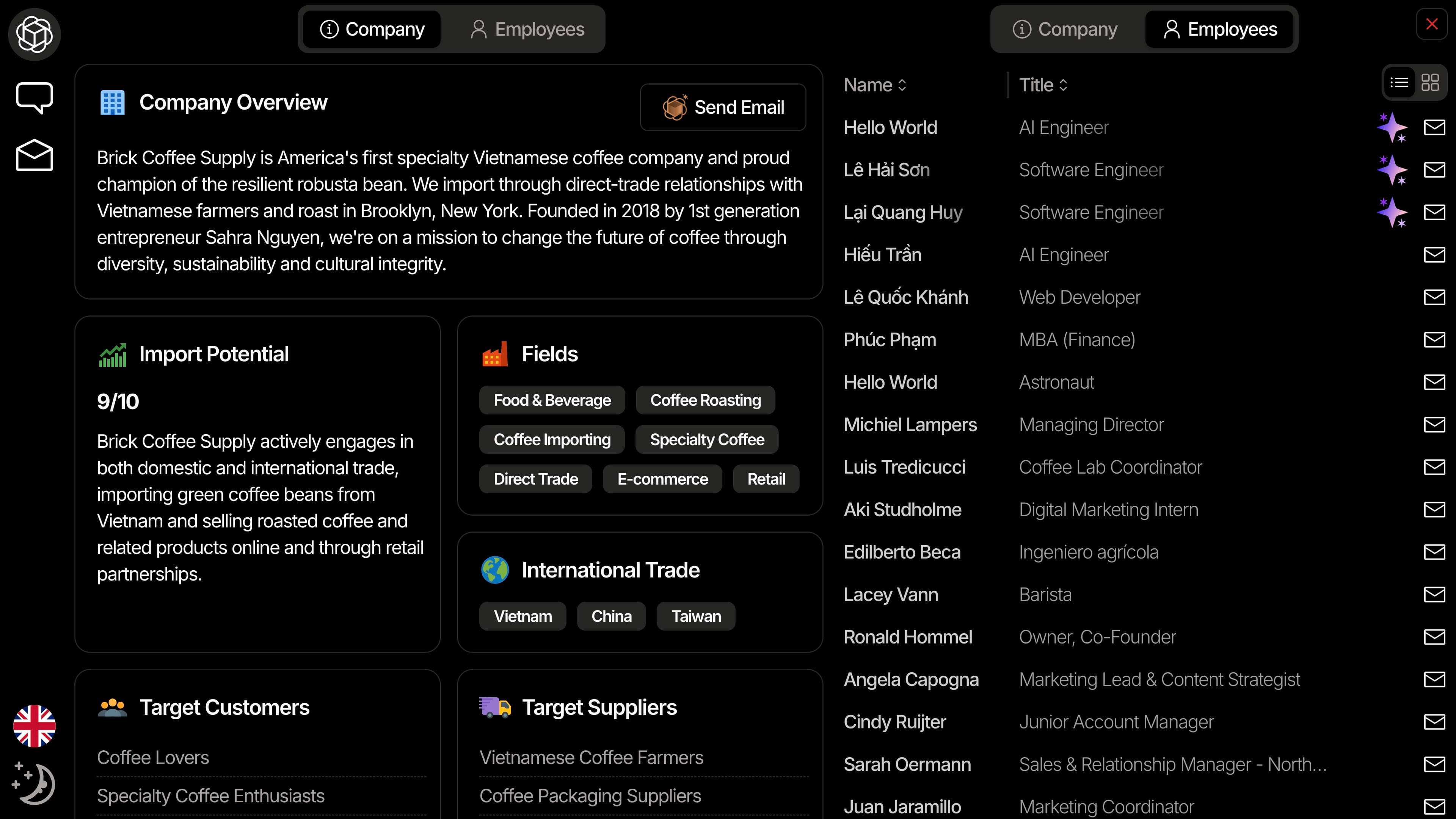Email Cindy Ruijter via envelope icon
Screen dimensions: 1456x819
point(1434,722)
